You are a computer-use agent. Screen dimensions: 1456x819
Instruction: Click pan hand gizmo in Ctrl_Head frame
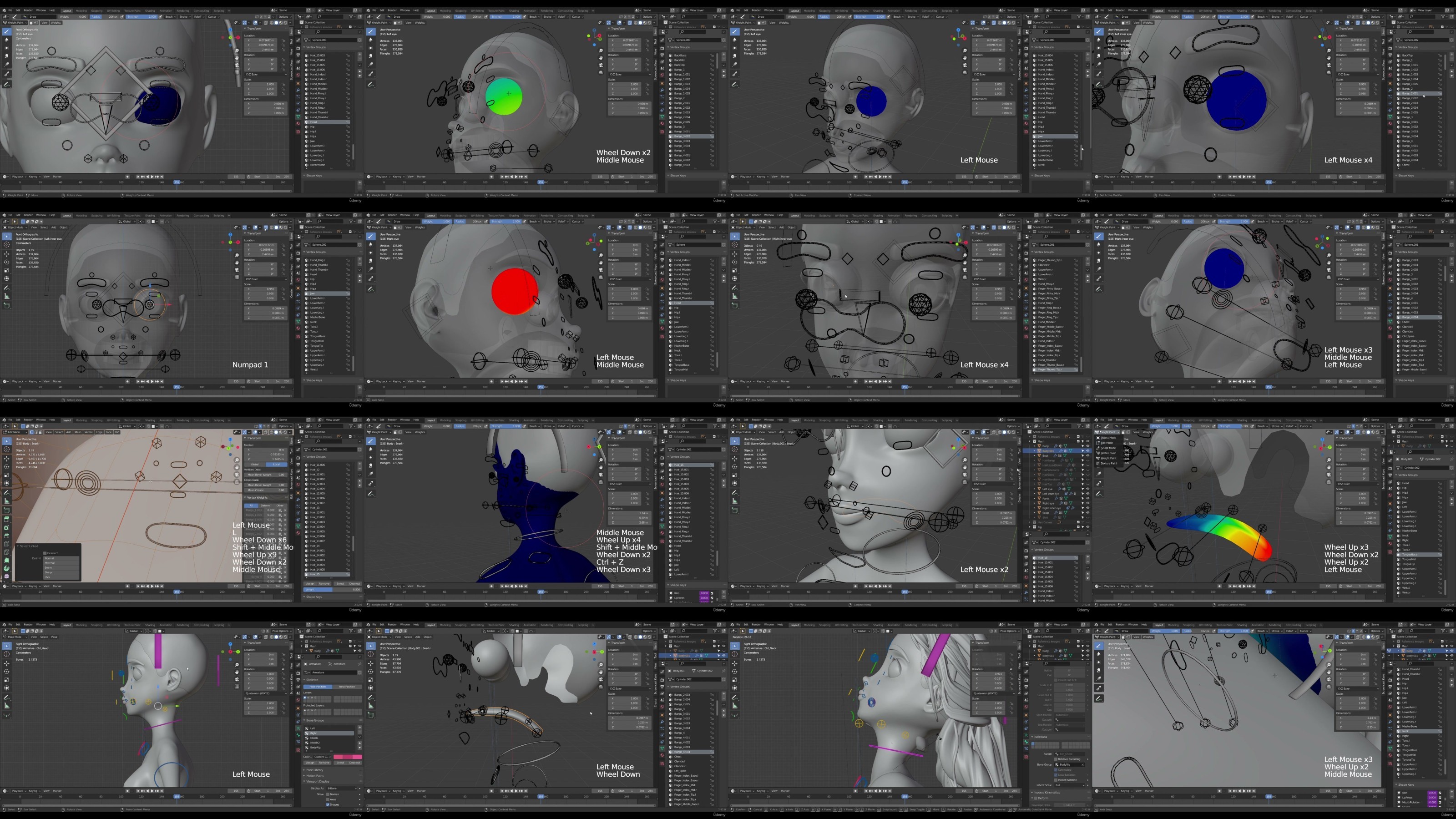(237, 672)
